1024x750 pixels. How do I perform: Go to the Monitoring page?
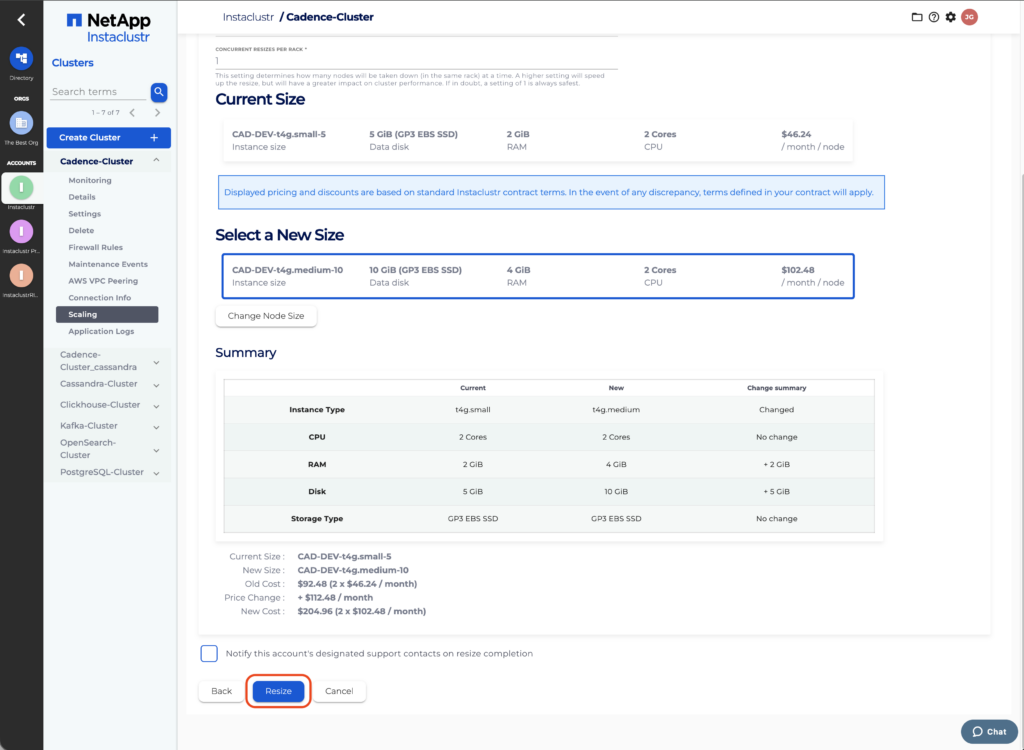click(90, 180)
